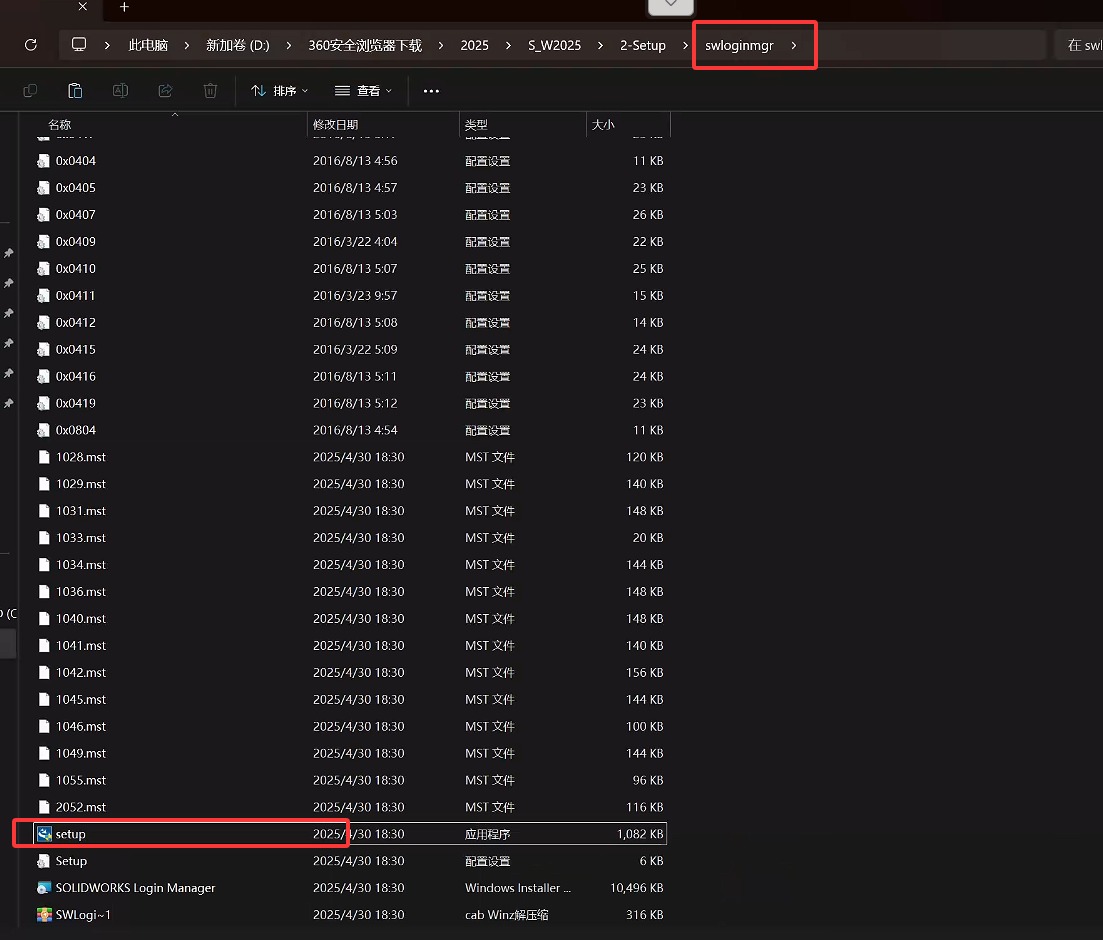Viewport: 1103px width, 940px height.
Task: Expand the chevron after swloginmgr in the path
Action: click(794, 46)
